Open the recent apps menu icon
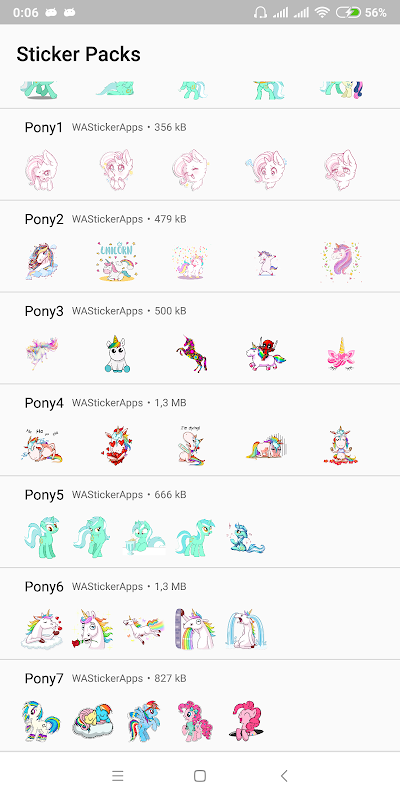400x800 pixels. click(117, 776)
